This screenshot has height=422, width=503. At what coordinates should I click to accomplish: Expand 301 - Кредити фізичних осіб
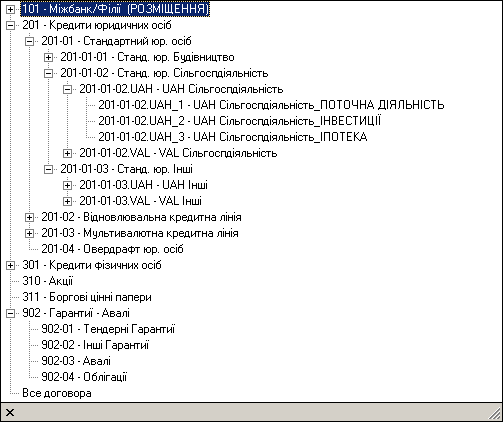click(10, 266)
